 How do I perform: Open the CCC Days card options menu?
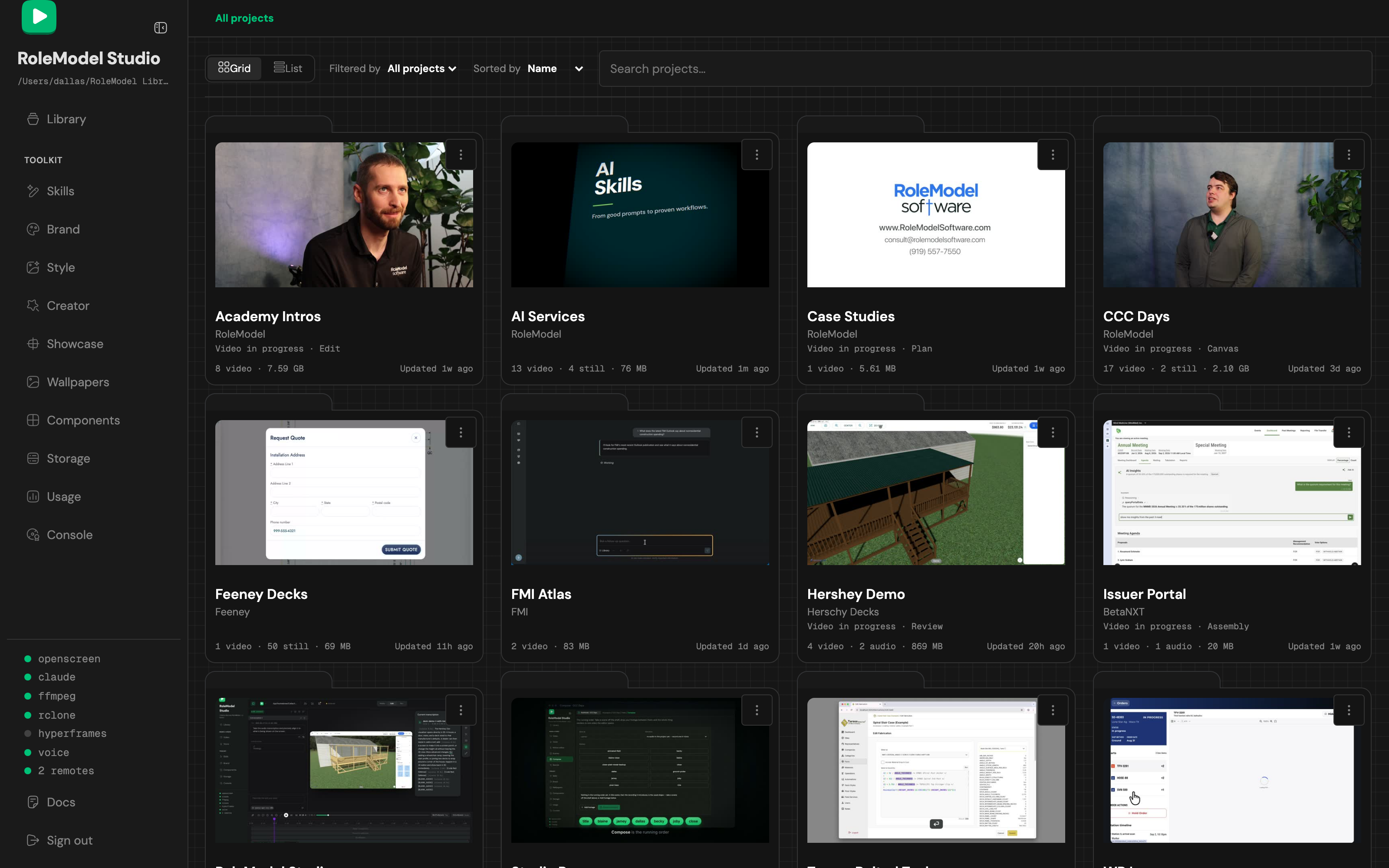pos(1349,155)
